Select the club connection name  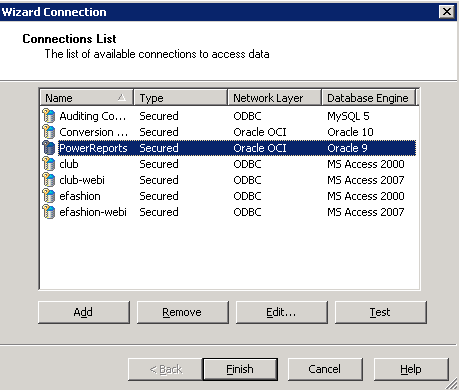(69, 164)
